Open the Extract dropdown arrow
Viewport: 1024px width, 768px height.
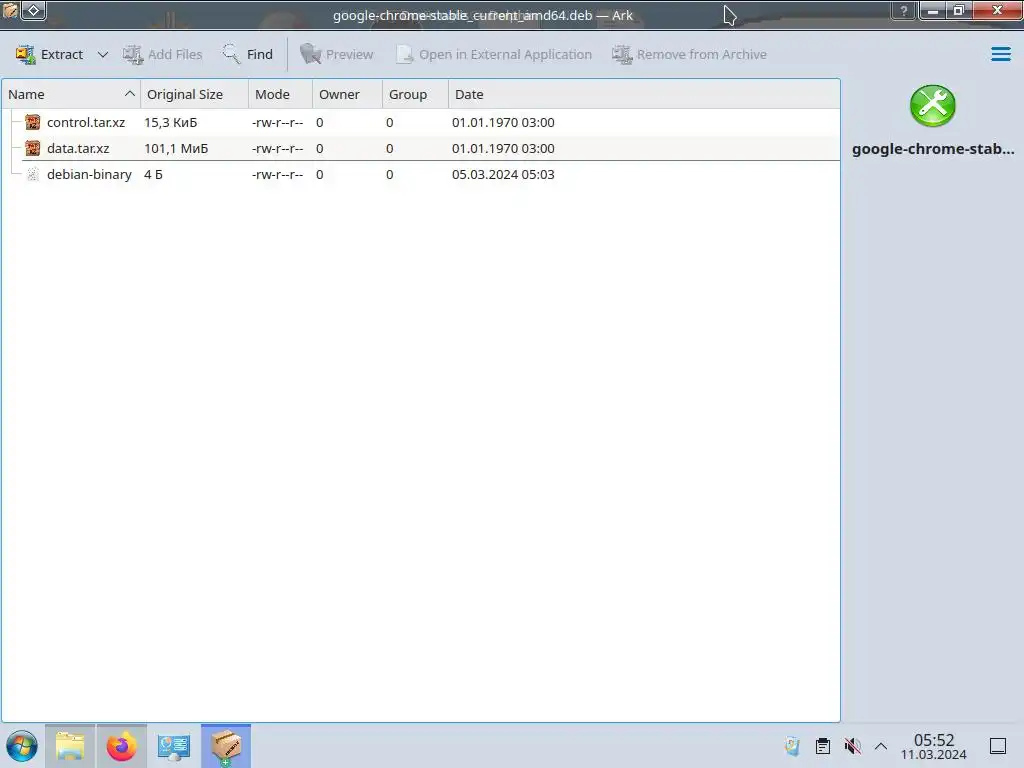pyautogui.click(x=103, y=54)
